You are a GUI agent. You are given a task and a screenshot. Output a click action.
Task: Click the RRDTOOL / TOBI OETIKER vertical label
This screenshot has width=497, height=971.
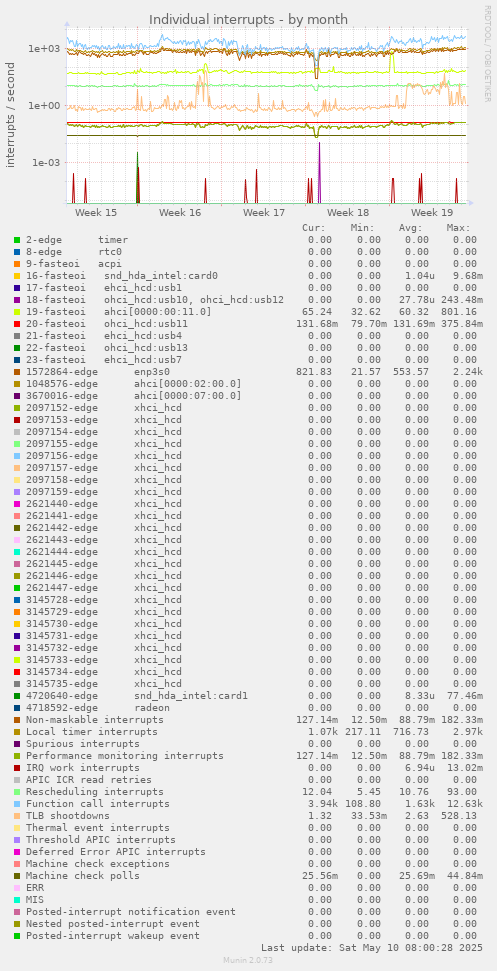click(488, 53)
